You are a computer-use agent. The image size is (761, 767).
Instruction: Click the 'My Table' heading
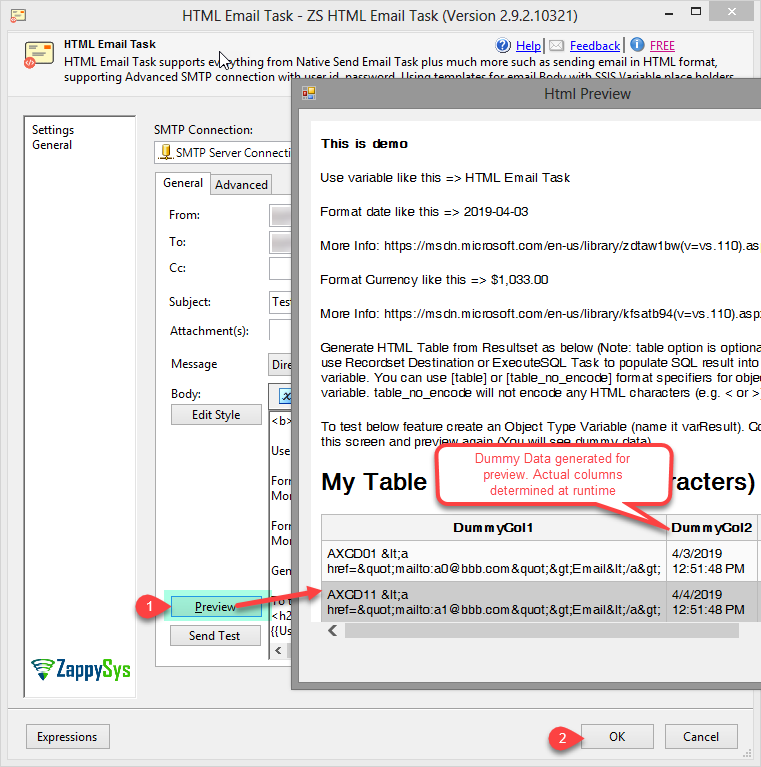(x=374, y=482)
